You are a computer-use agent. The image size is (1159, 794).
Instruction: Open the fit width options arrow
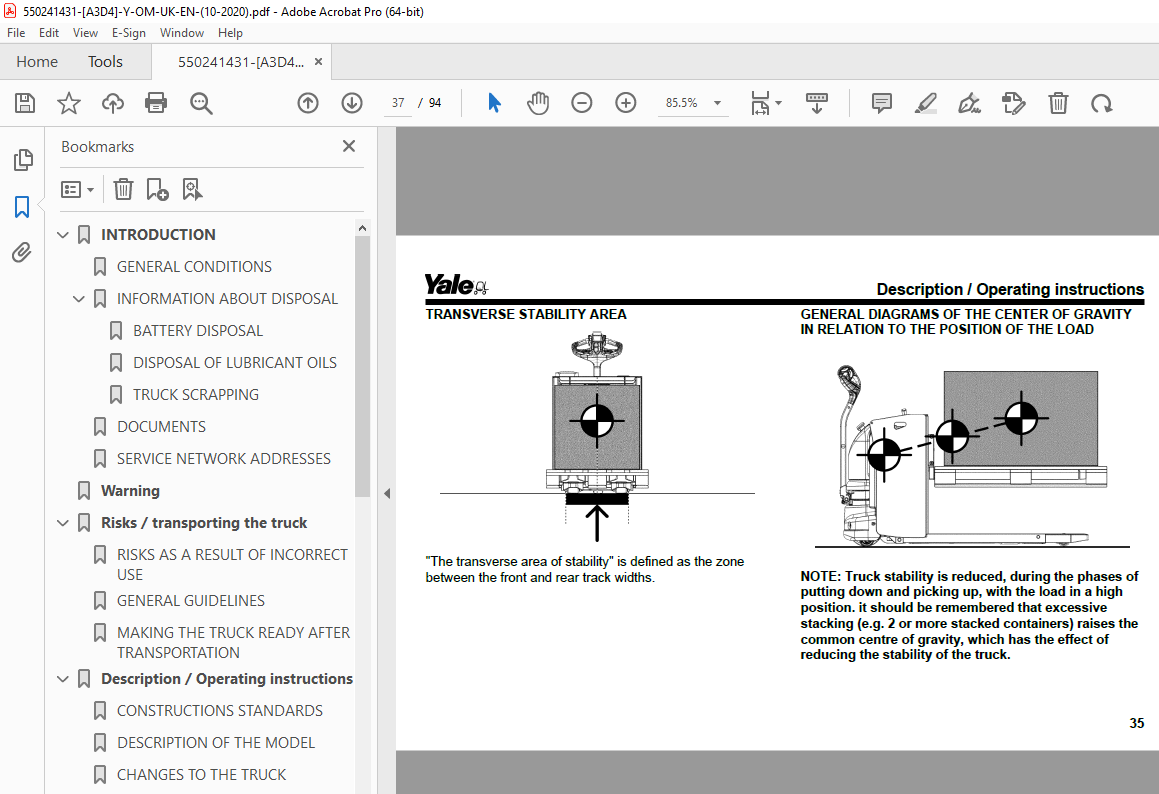pyautogui.click(x=778, y=103)
